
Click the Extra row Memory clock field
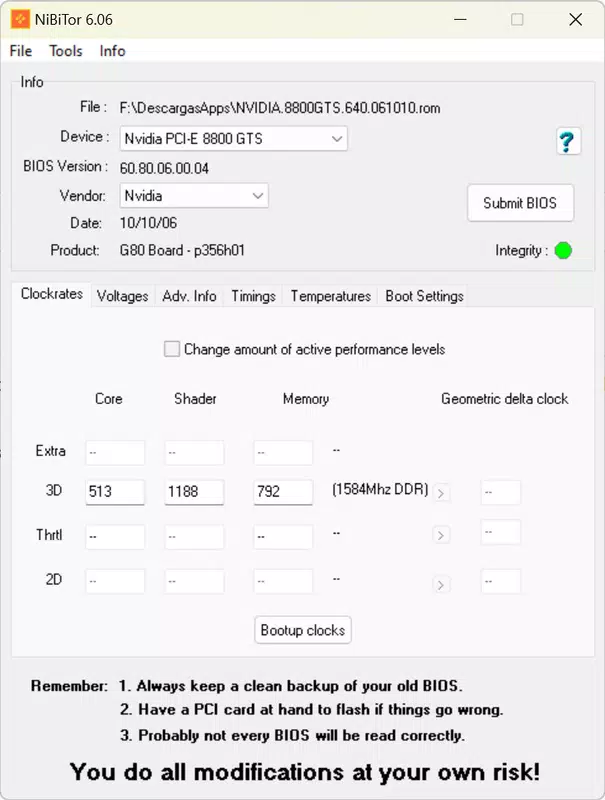pyautogui.click(x=283, y=453)
